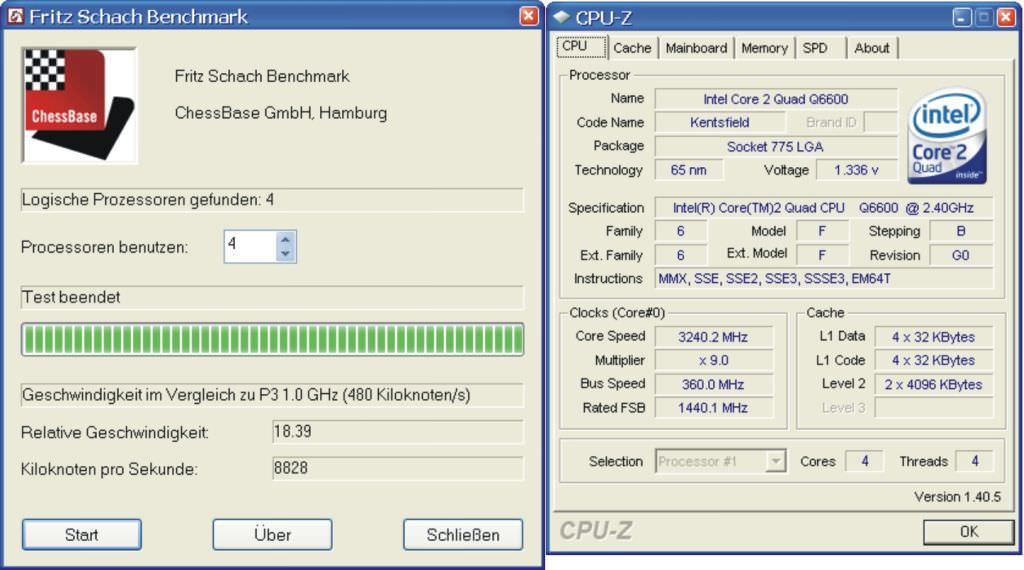Image resolution: width=1024 pixels, height=570 pixels.
Task: Click the Logische Prozessoren gefunden: 4 field
Action: coord(272,200)
